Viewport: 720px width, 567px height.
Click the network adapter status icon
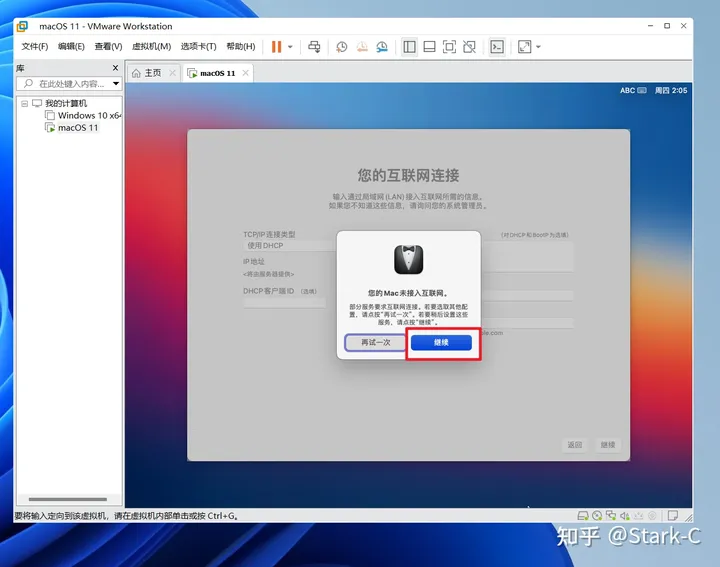point(611,516)
